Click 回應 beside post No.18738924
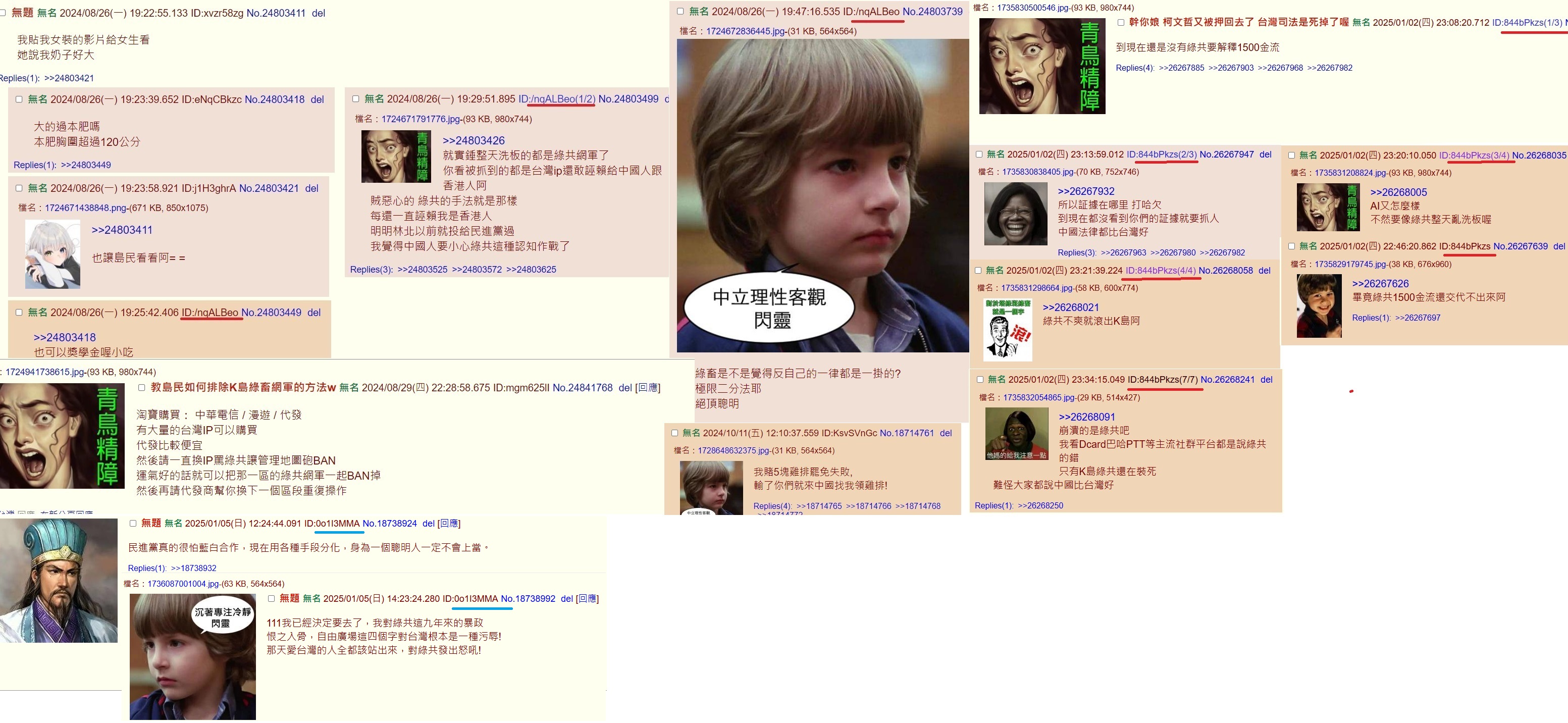1568x723 pixels. pyautogui.click(x=449, y=524)
